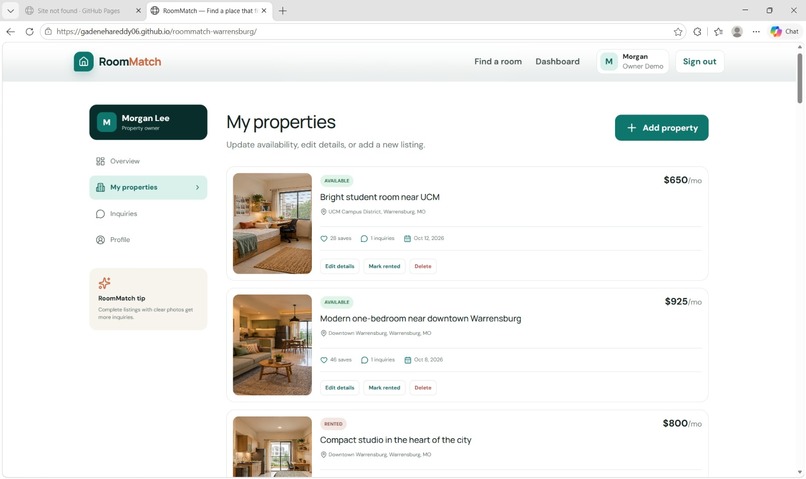Viewport: 806px width, 479px height.
Task: Open the Bright student room photo
Action: [x=272, y=224]
